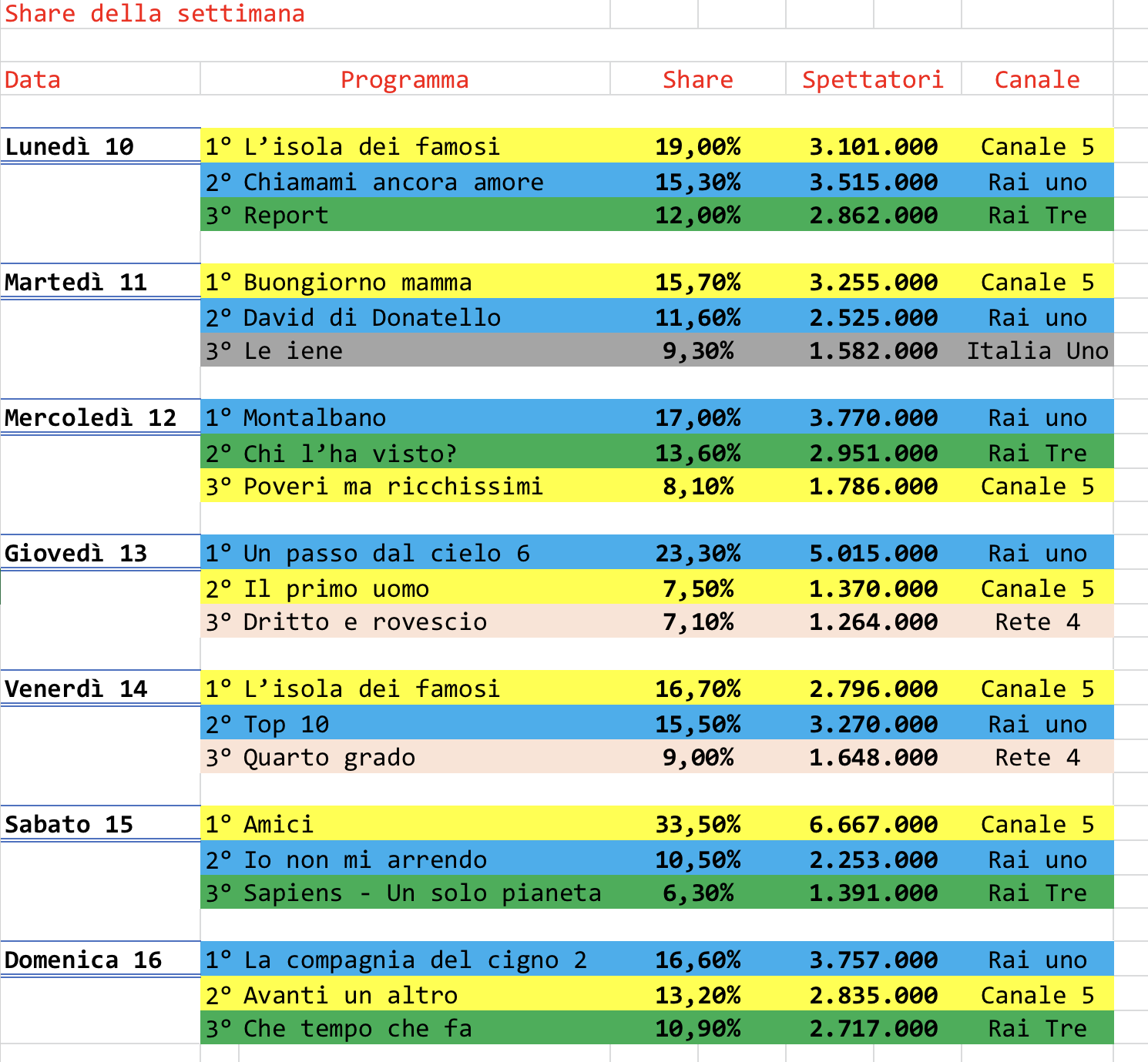Viewport: 1148px width, 1062px height.
Task: Click the 'Amici' program cell
Action: [x=279, y=824]
